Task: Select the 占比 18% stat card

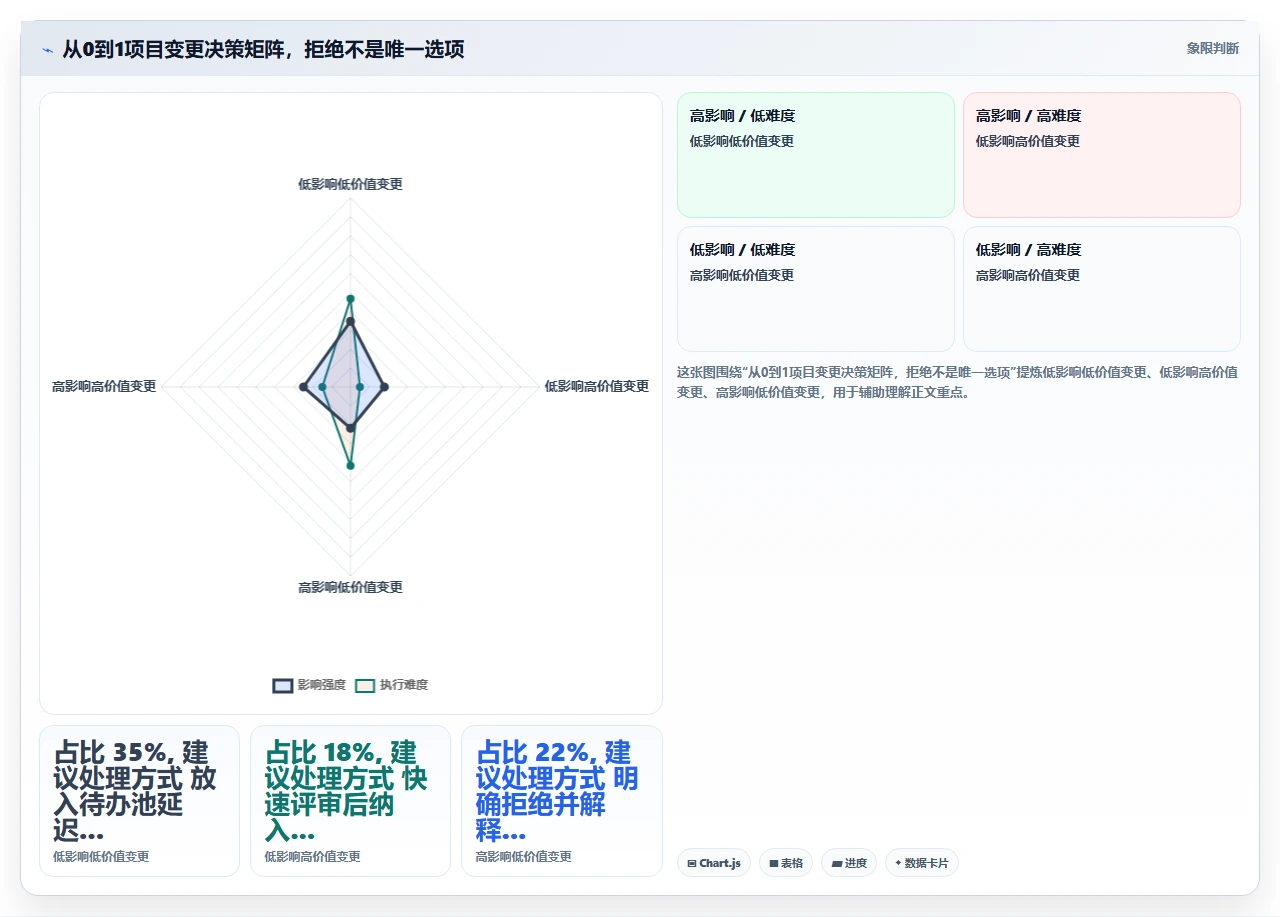Action: point(350,801)
